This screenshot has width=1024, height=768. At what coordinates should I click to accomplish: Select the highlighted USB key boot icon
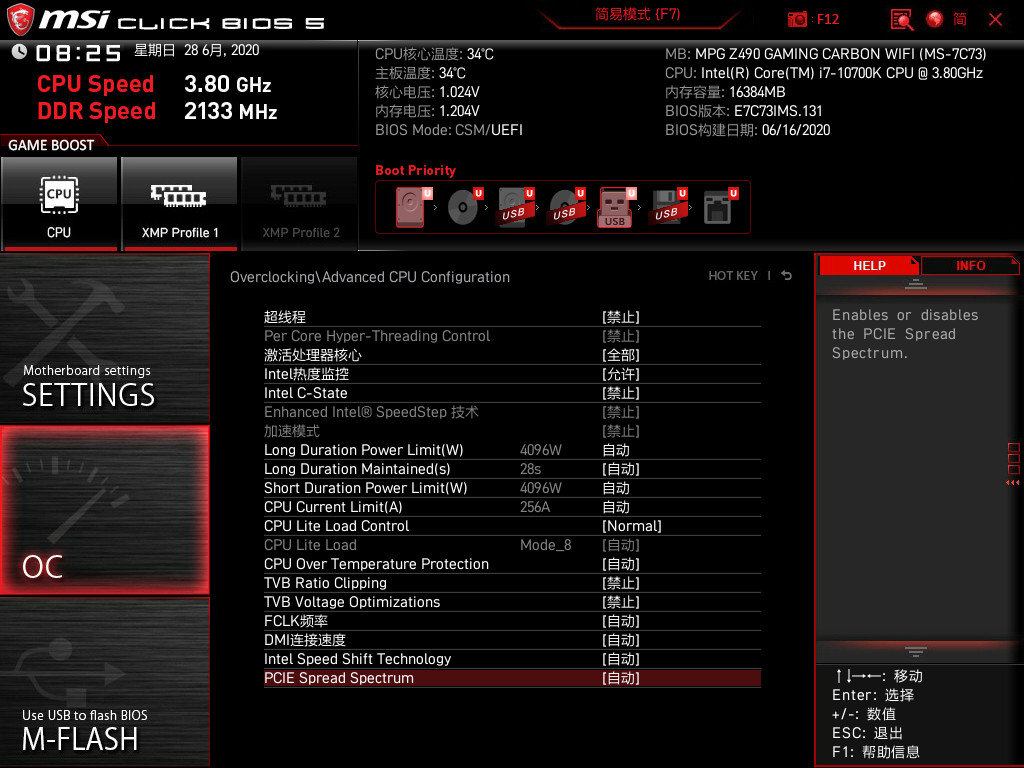(616, 207)
